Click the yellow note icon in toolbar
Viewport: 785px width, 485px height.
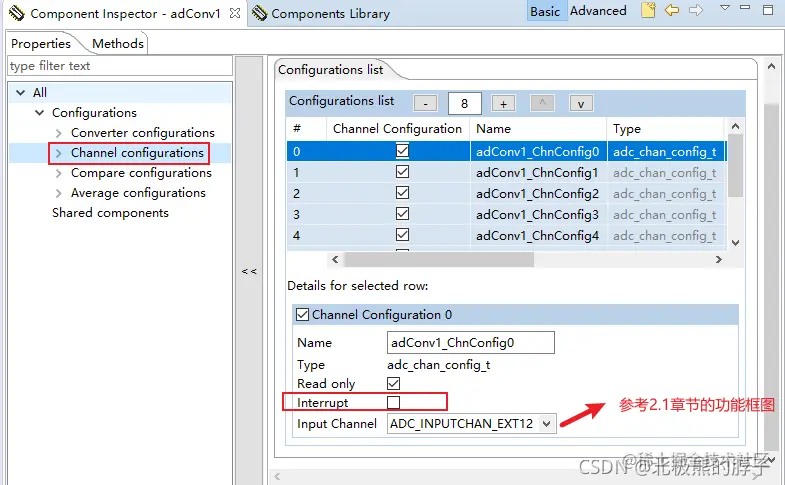(x=648, y=10)
